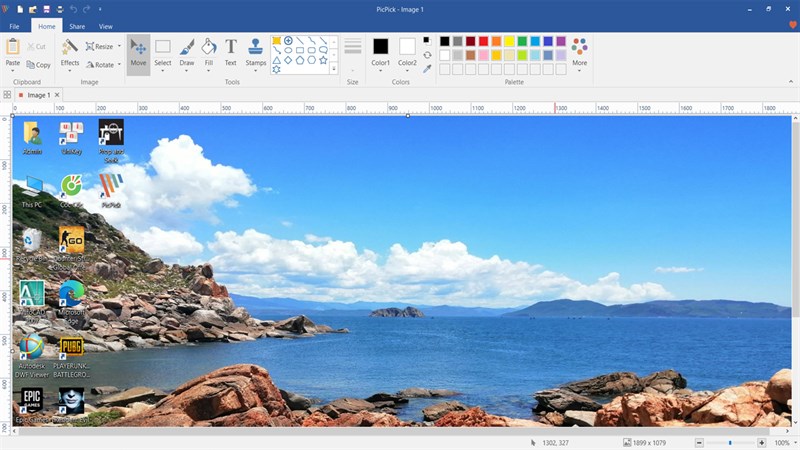Choose the Text tool
This screenshot has height=450, width=800.
[x=230, y=52]
